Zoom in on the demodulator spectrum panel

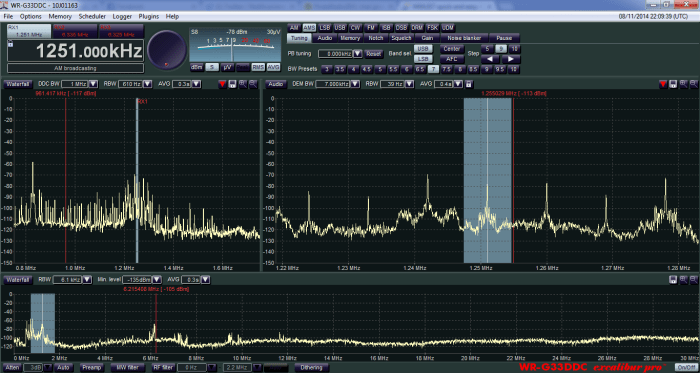683,84
